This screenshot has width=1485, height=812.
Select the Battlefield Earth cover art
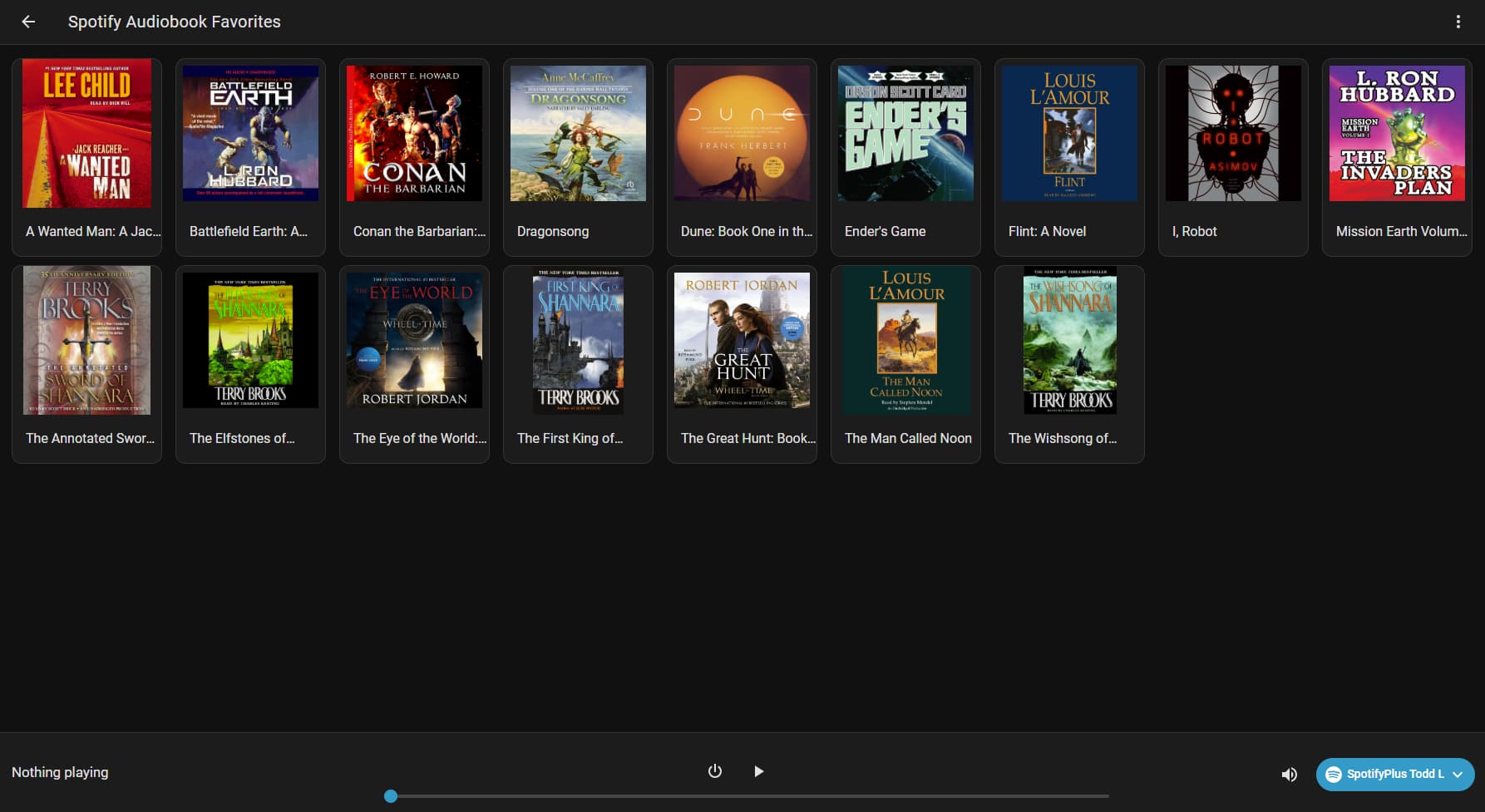point(250,133)
